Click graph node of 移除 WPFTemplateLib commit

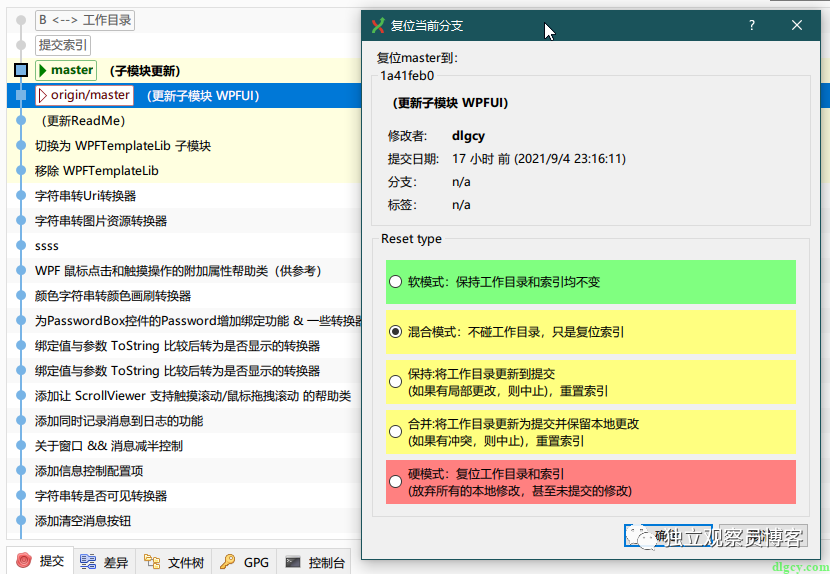(x=21, y=171)
